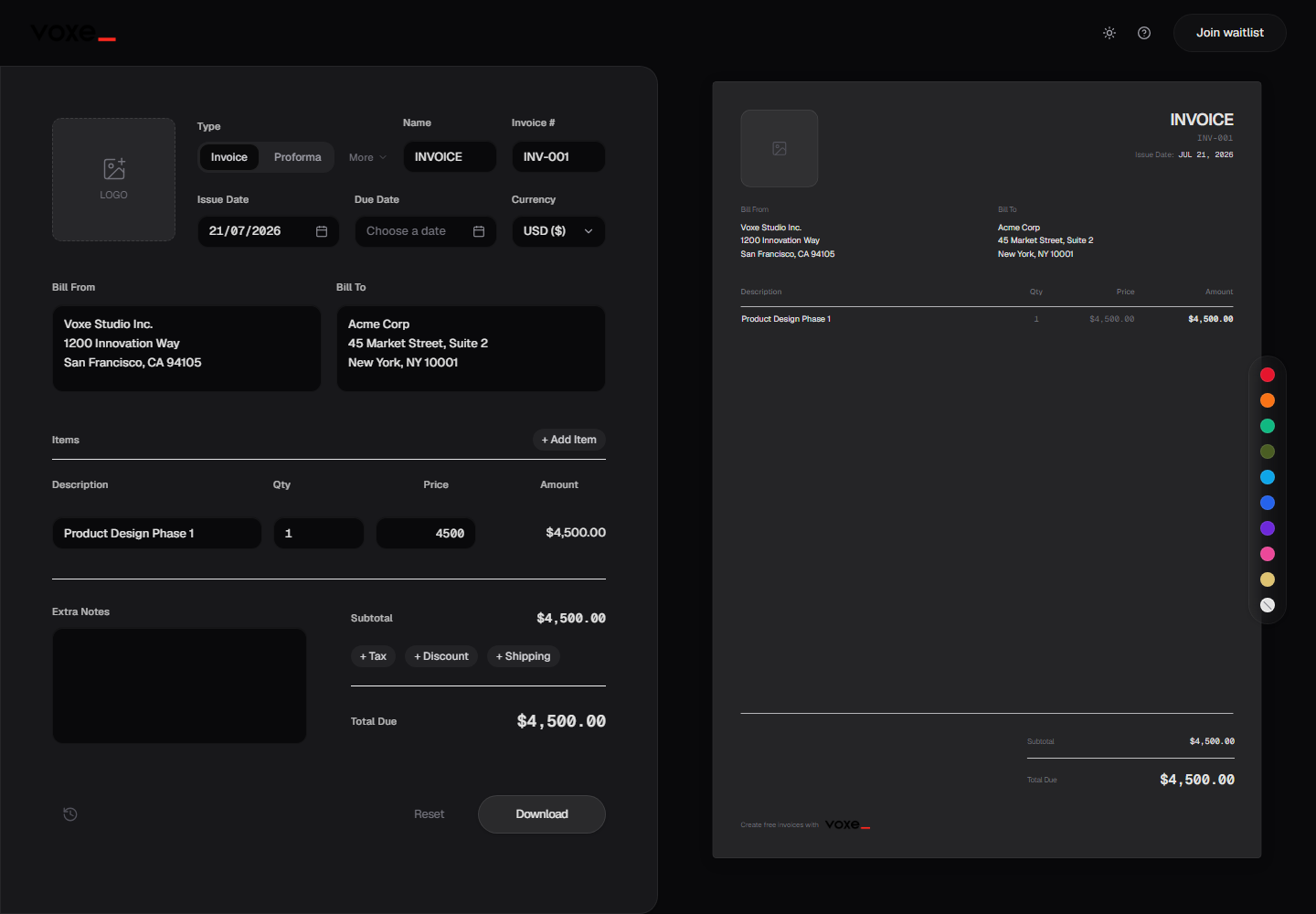Choose the purple accent color
Viewport: 1316px width, 914px height.
click(x=1268, y=528)
